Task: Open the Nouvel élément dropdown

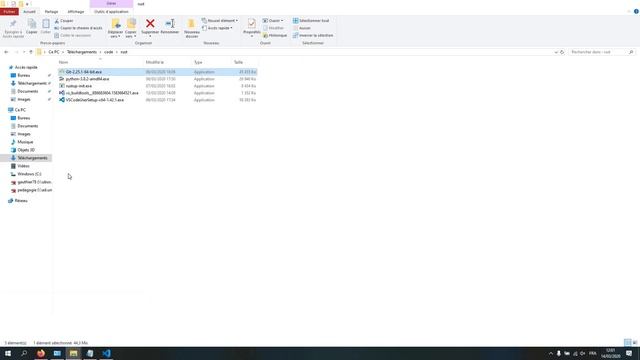Action: click(220, 21)
